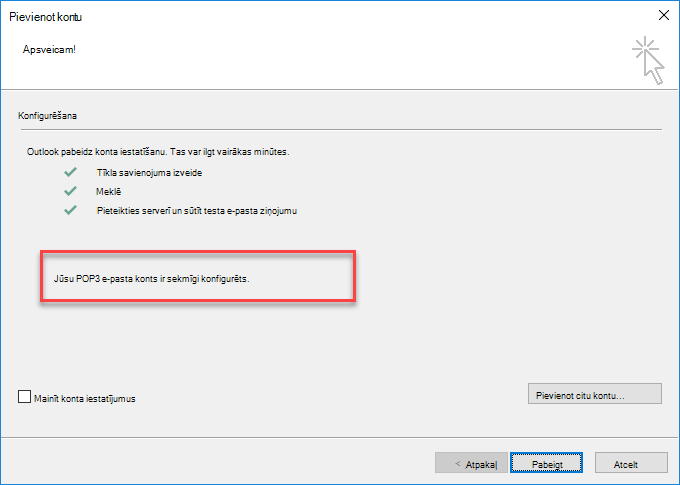Viewport: 680px width, 485px height.
Task: Click the Pabeigt button to finish
Action: click(x=546, y=463)
